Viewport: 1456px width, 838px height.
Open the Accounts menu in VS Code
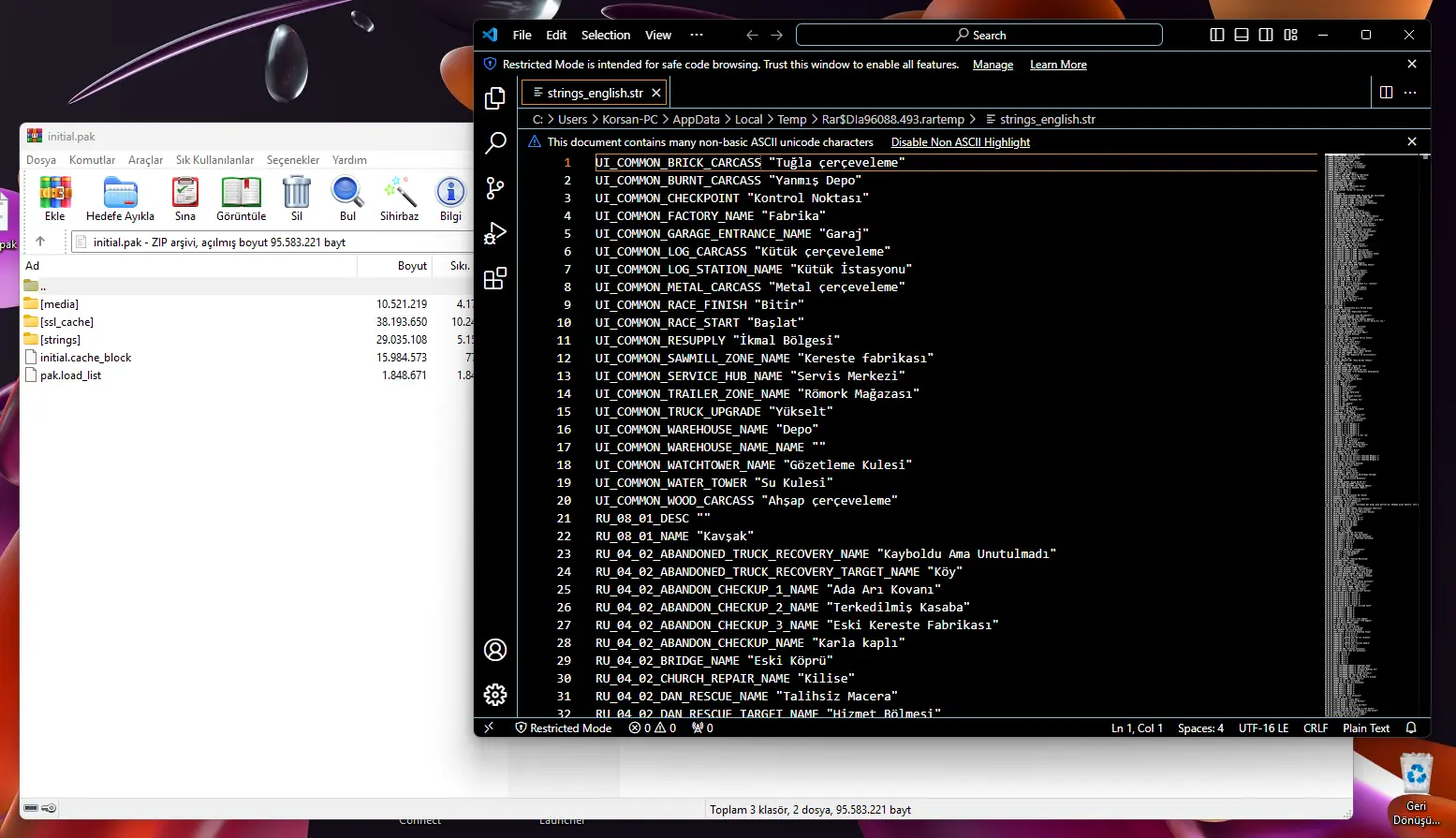click(495, 650)
